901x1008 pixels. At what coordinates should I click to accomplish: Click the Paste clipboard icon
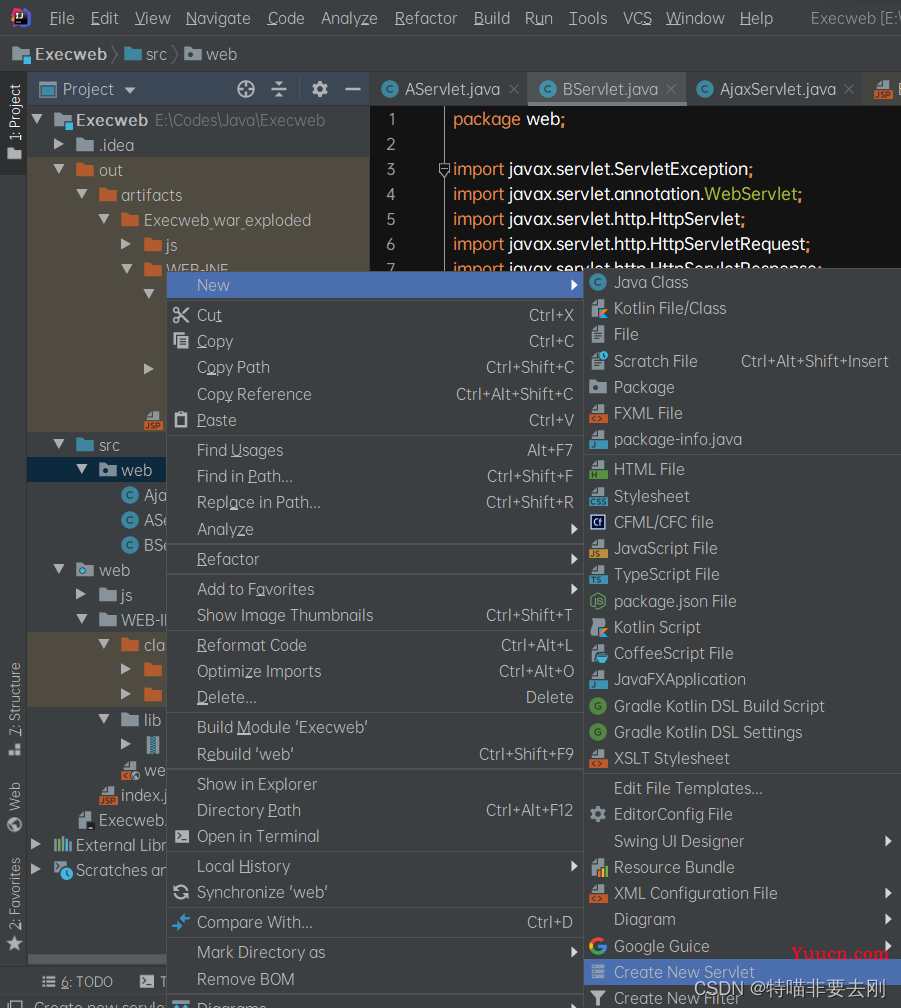click(x=181, y=420)
